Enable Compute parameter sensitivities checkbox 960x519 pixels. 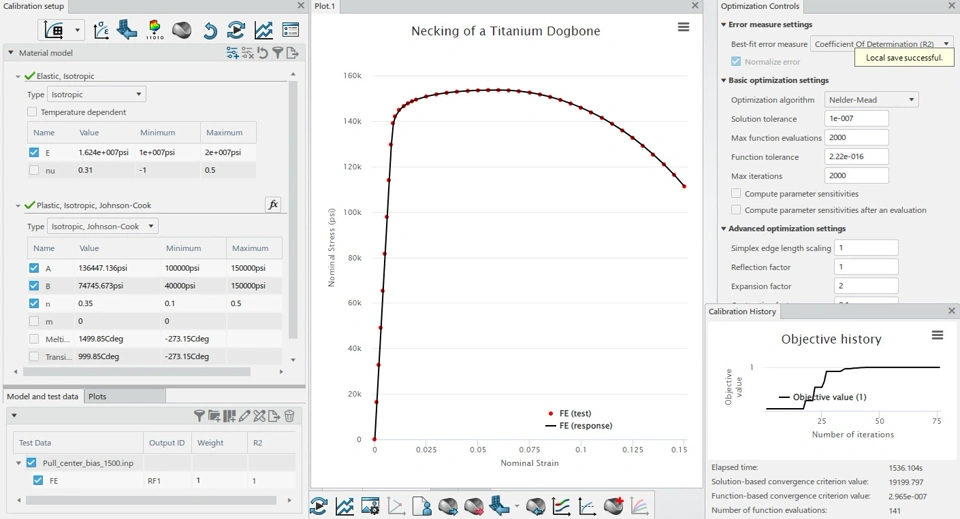pyautogui.click(x=736, y=193)
